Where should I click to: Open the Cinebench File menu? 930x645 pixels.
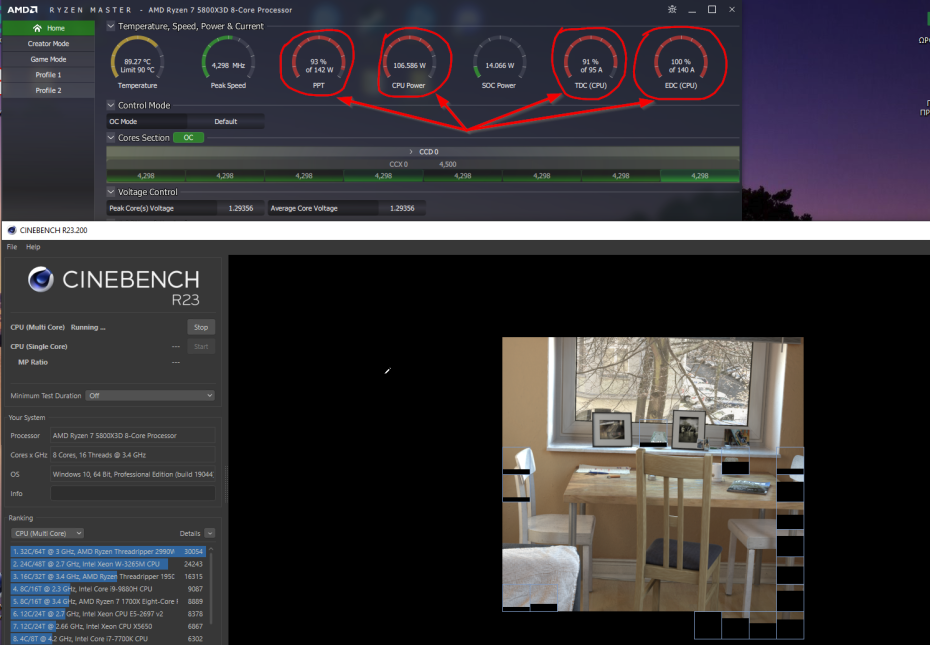point(12,247)
